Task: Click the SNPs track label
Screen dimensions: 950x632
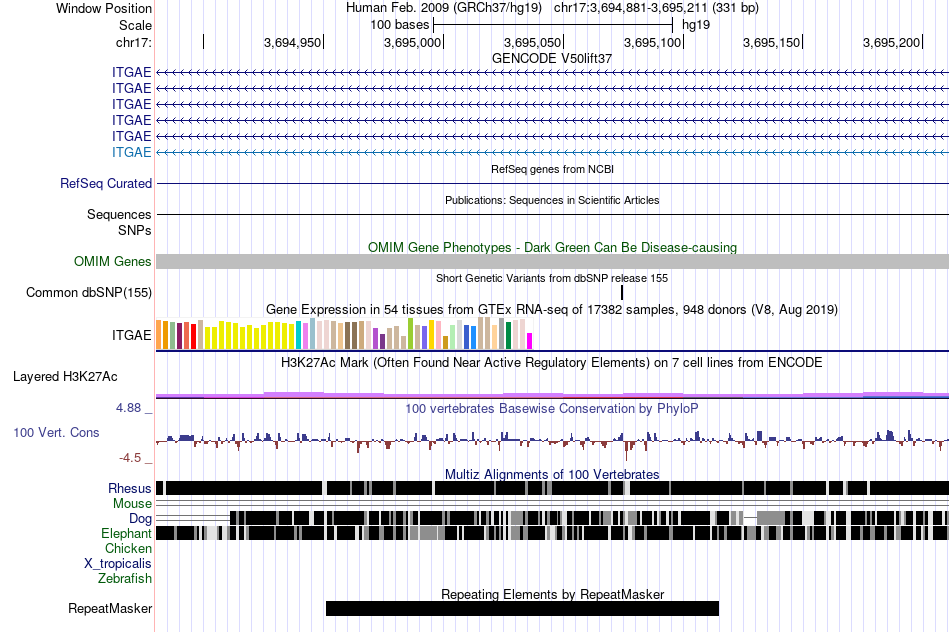Action: pos(135,230)
